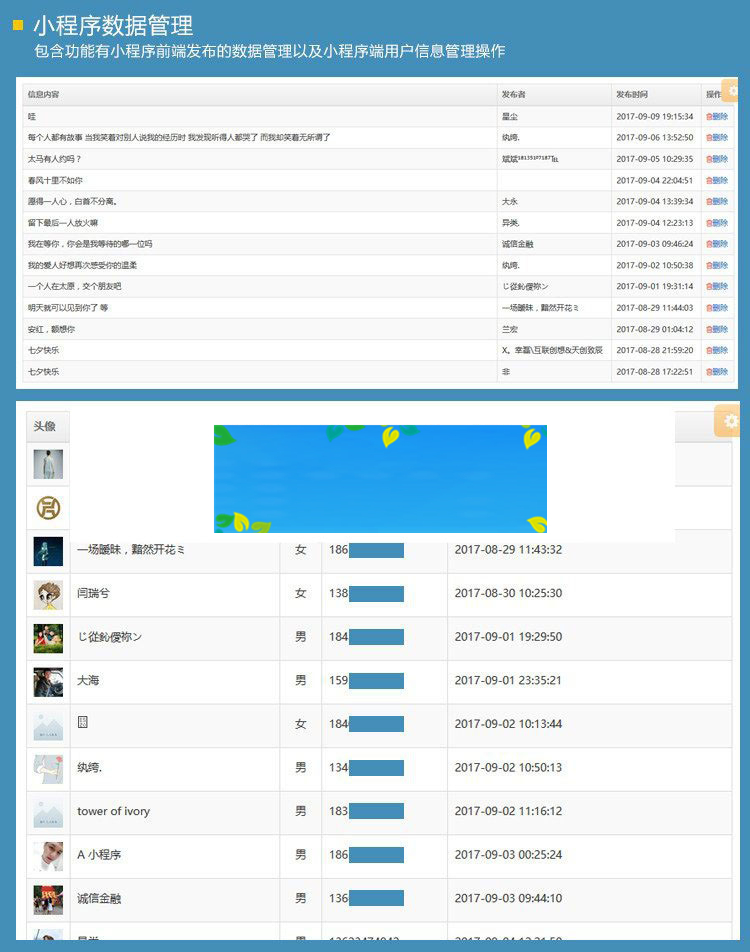This screenshot has height=952, width=750.
Task: Click avatar of user 纨绔. in user list
Action: click(x=48, y=768)
